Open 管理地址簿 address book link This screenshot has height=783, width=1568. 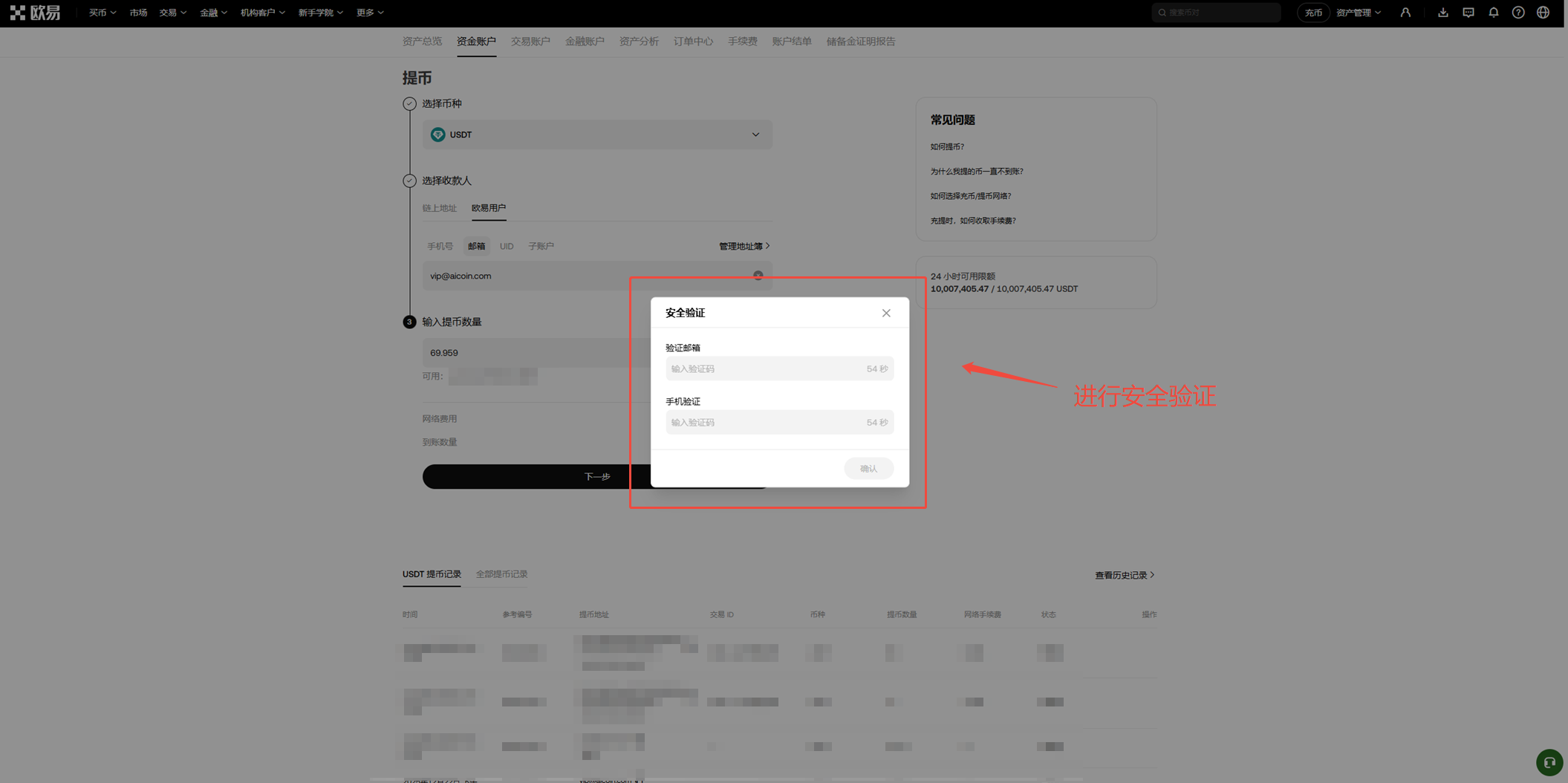(x=742, y=245)
